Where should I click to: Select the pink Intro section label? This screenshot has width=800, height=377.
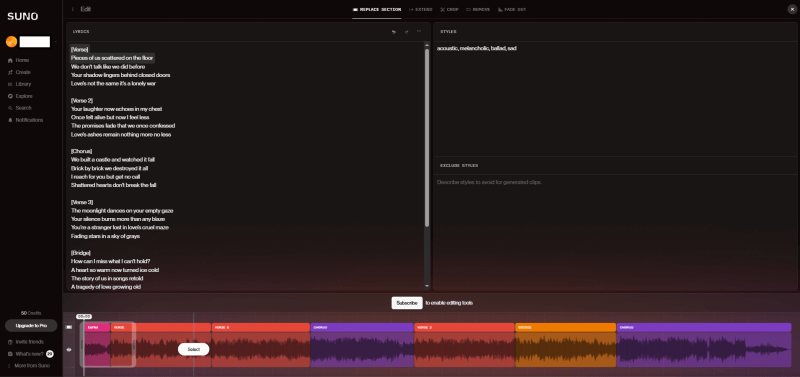pyautogui.click(x=97, y=328)
